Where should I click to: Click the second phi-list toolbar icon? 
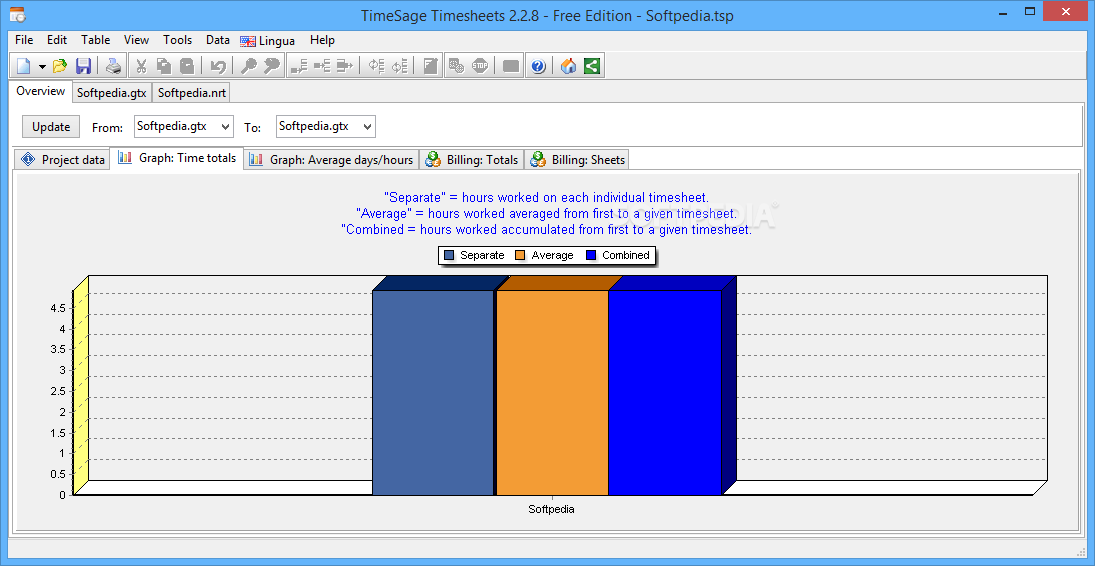point(399,66)
